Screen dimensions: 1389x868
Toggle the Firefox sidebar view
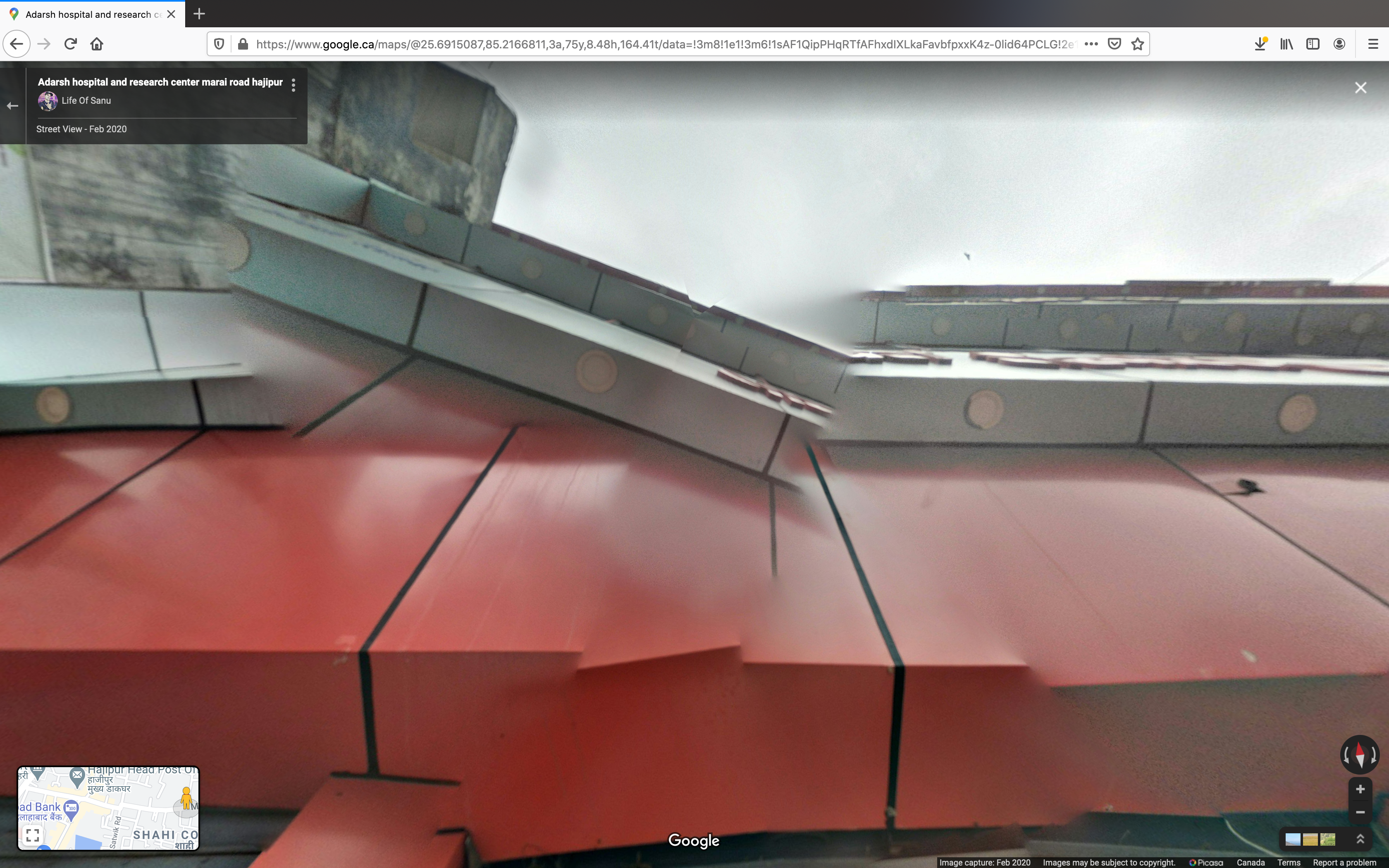pos(1313,44)
